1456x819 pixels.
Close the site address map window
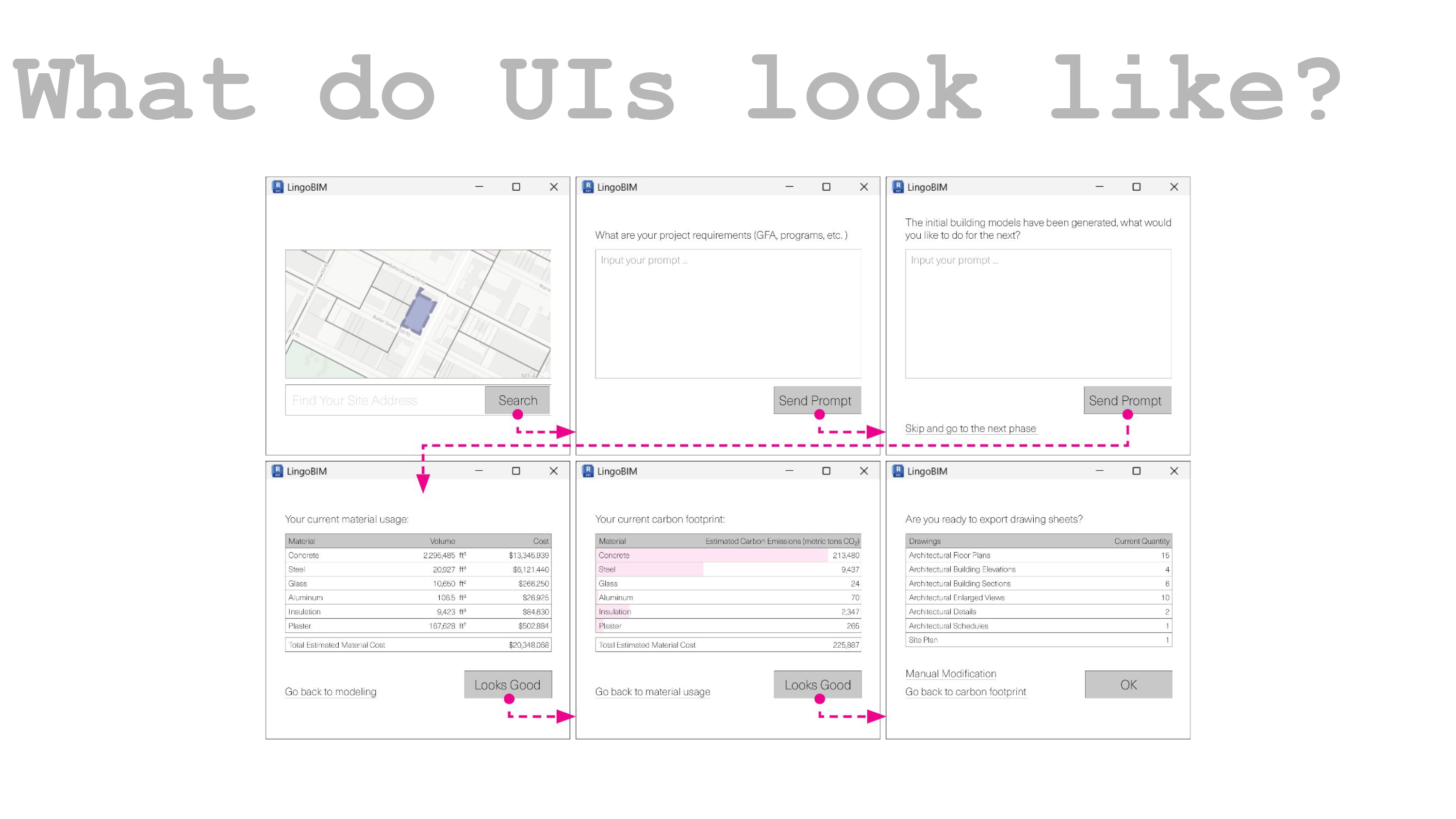point(553,186)
